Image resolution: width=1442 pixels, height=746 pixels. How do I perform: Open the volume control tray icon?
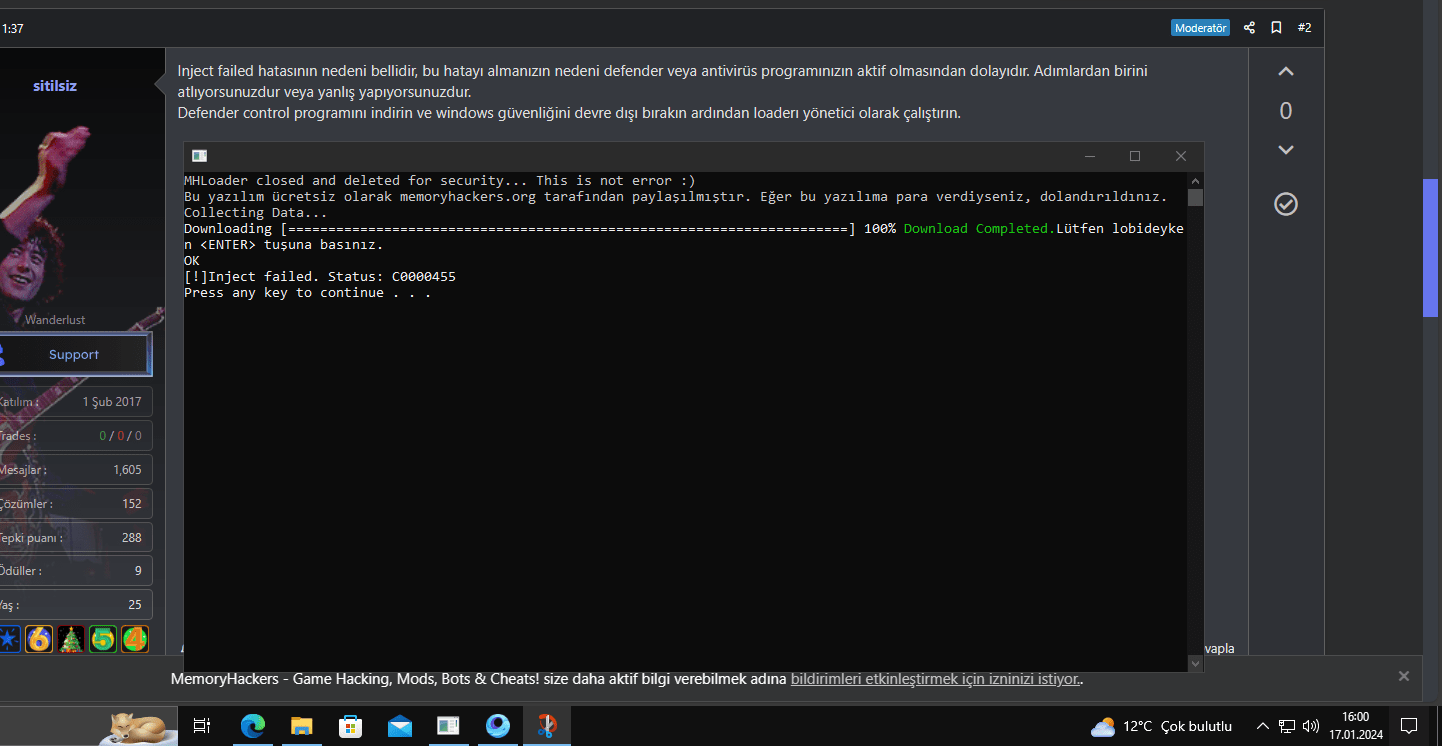1311,727
